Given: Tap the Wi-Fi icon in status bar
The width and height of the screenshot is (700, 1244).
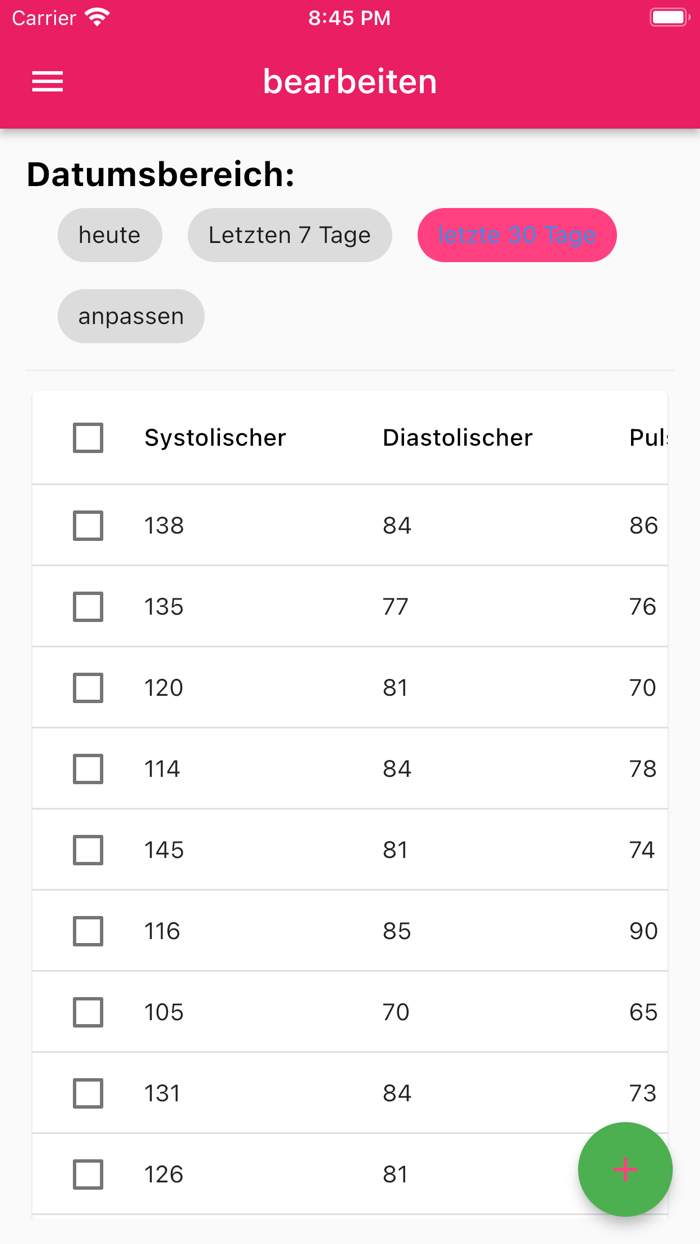Looking at the screenshot, I should (x=97, y=18).
